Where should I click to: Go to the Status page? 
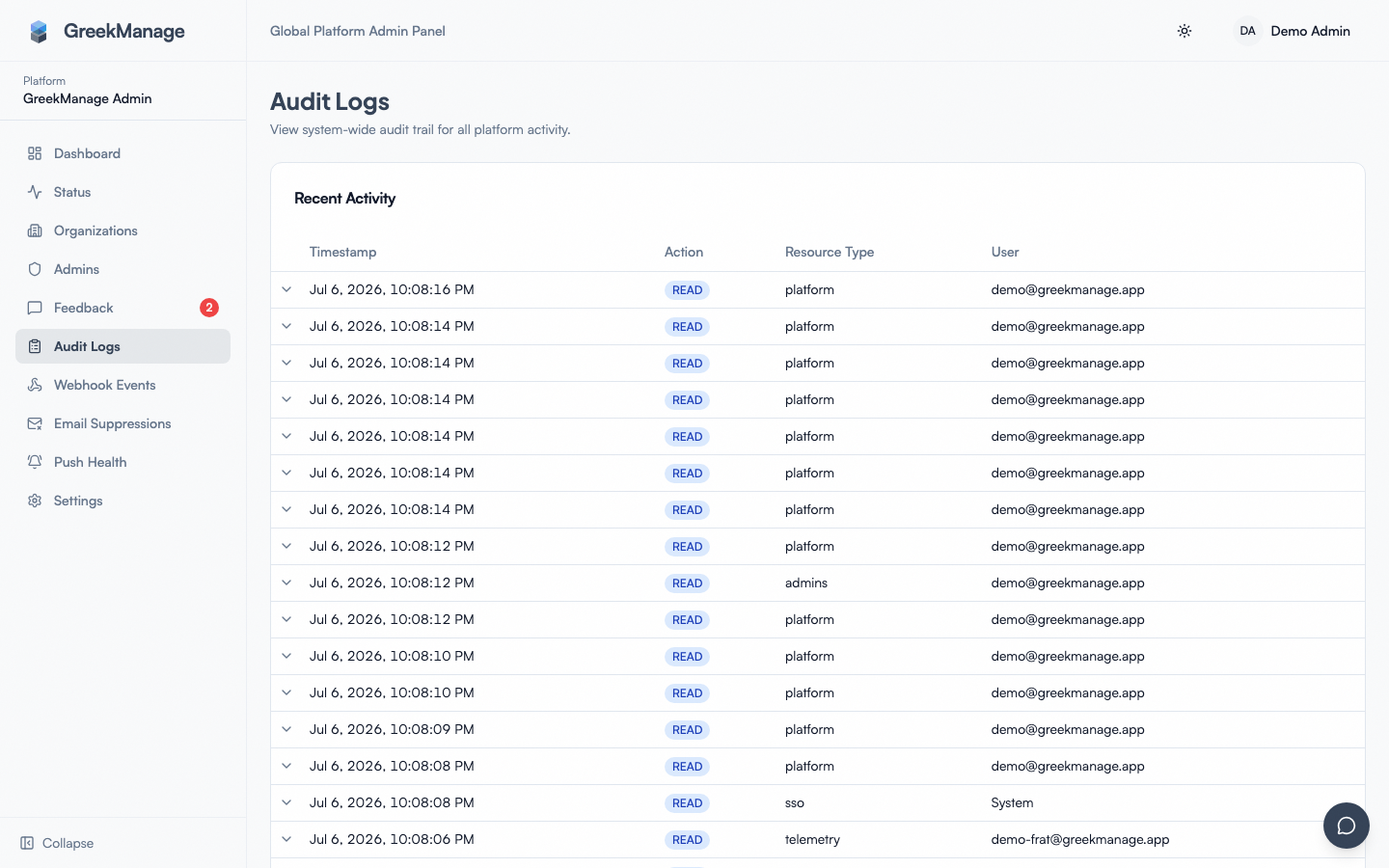pos(123,192)
